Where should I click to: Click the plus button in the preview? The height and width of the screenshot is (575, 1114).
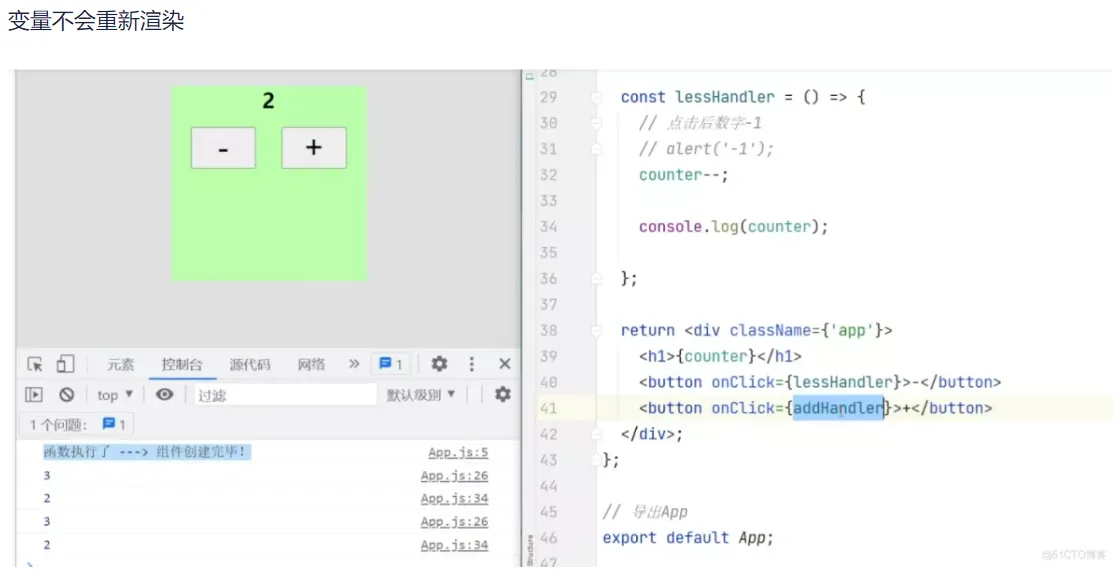pos(314,148)
